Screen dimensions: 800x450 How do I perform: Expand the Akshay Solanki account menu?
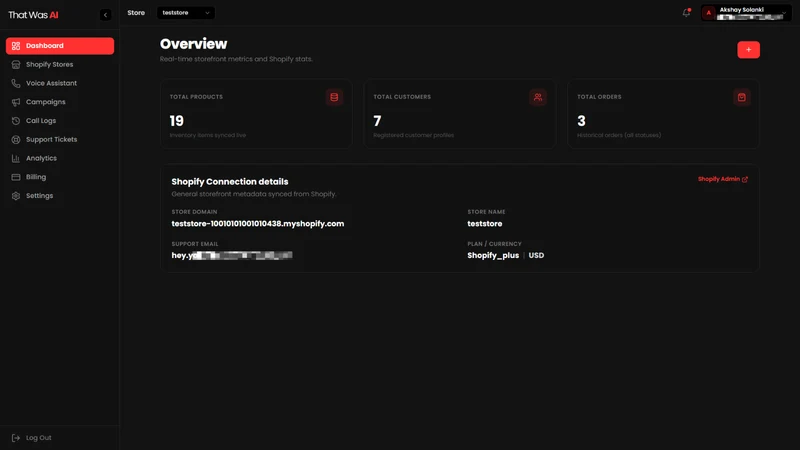pyautogui.click(x=746, y=13)
